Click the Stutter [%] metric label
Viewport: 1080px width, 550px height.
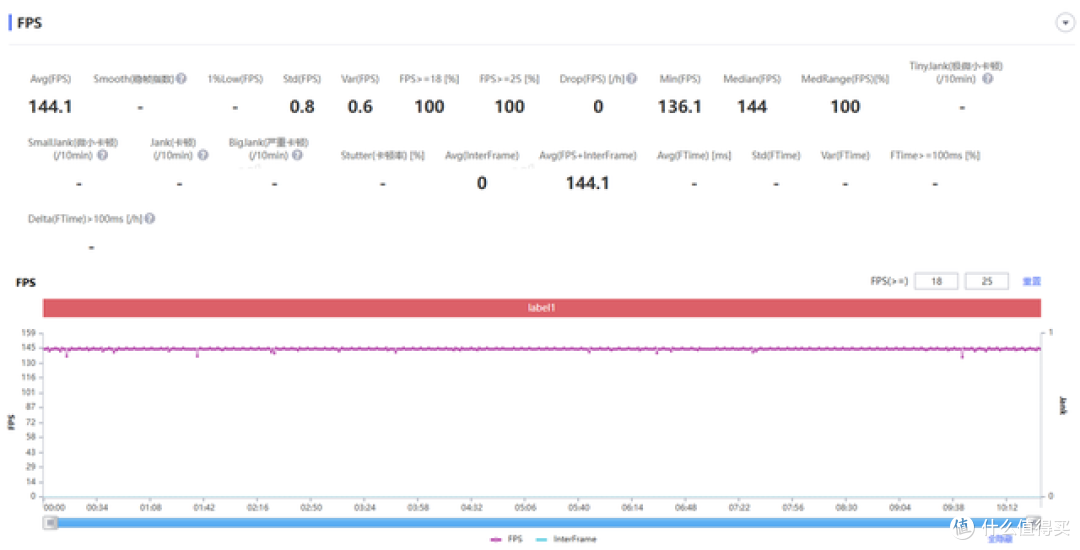click(382, 156)
